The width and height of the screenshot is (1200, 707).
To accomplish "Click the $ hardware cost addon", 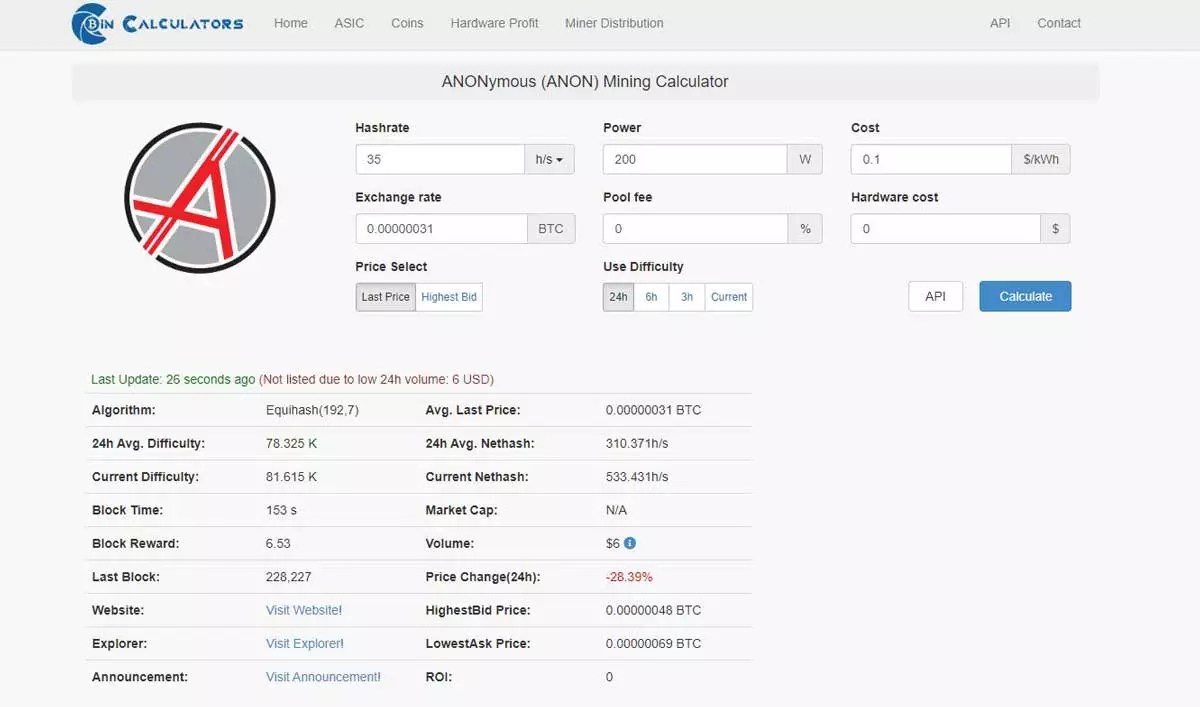I will point(1056,229).
